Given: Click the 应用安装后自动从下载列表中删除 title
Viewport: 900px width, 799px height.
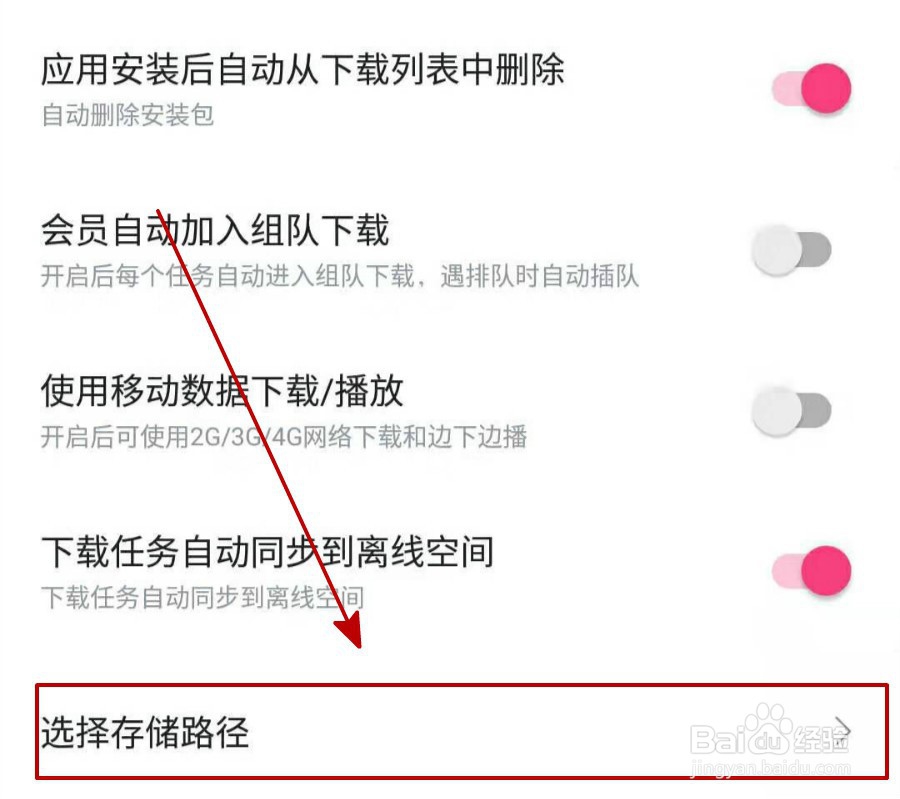Looking at the screenshot, I should 302,69.
